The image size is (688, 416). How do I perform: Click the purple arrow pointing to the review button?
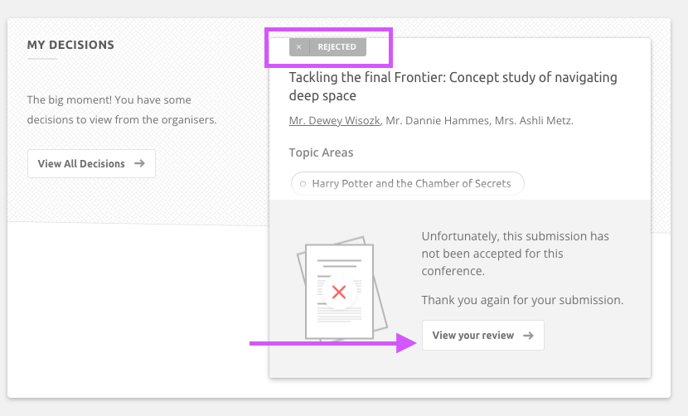[x=333, y=343]
